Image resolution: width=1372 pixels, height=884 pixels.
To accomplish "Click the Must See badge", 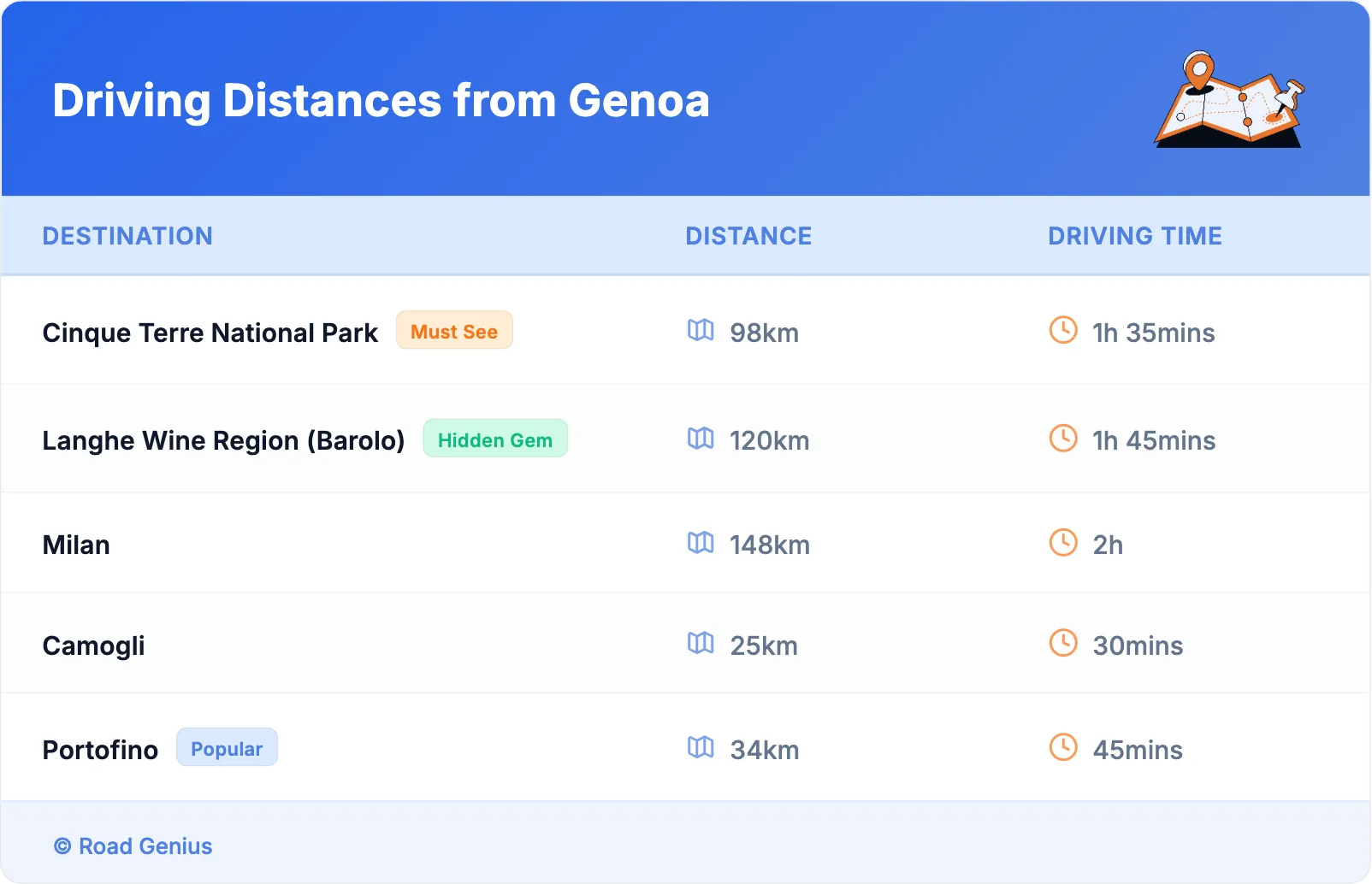I will (454, 331).
